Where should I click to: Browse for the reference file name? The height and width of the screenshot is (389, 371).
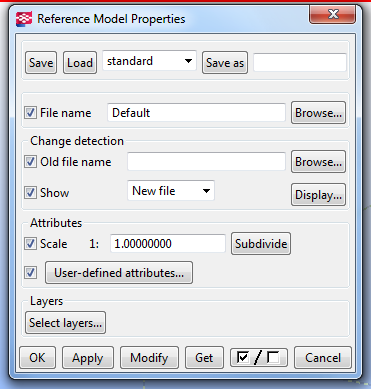318,113
